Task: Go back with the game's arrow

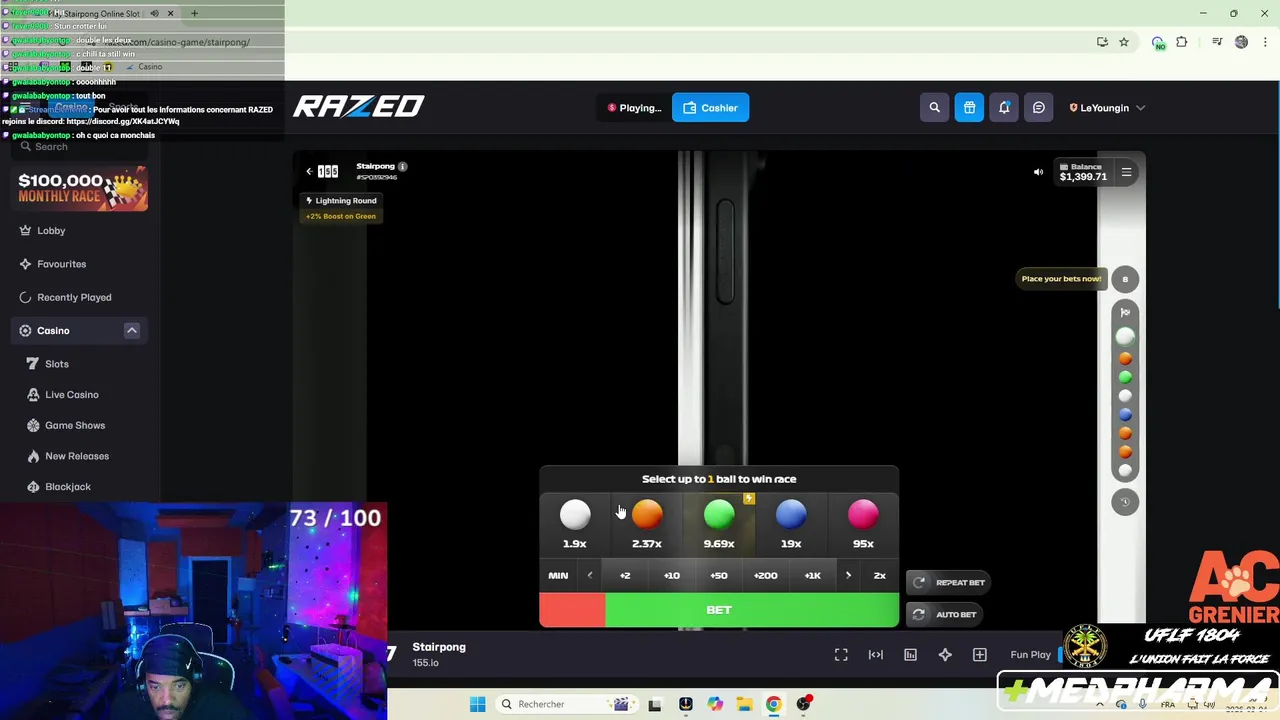Action: coord(309,171)
